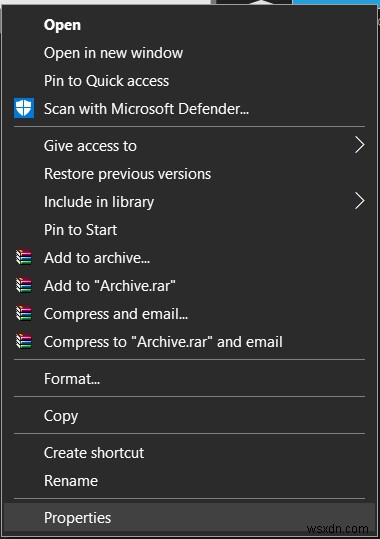Select Rename menu entry
Screen dimensions: 380x539
[189, 481]
